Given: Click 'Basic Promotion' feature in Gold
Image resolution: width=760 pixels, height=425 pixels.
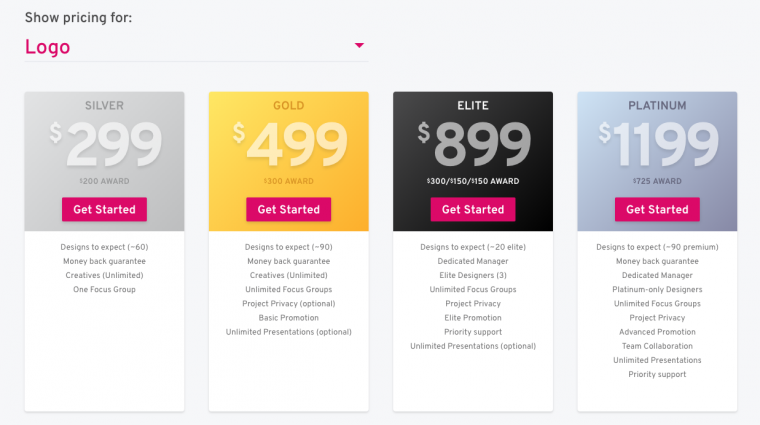Looking at the screenshot, I should (289, 318).
